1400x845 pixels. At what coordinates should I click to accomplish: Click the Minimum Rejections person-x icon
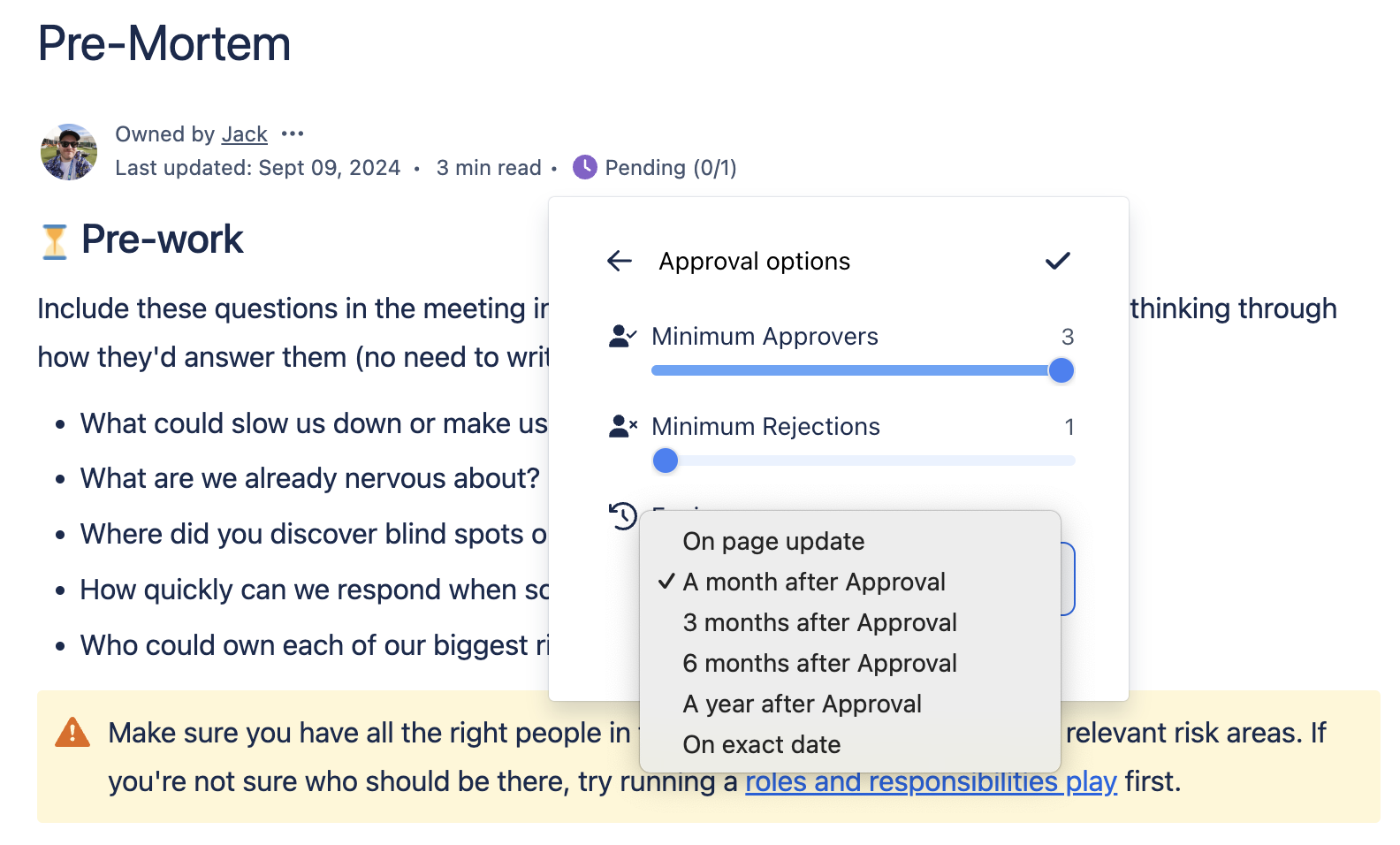622,425
